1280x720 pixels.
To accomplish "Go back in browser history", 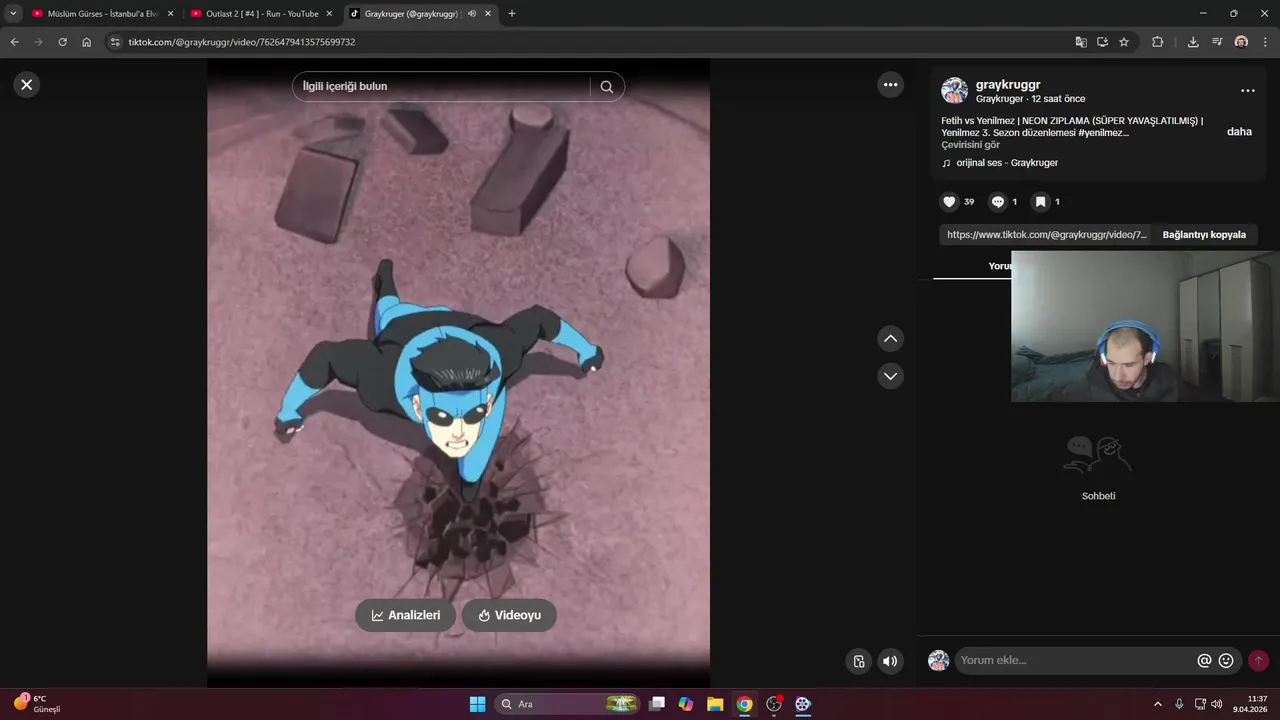I will 14,42.
